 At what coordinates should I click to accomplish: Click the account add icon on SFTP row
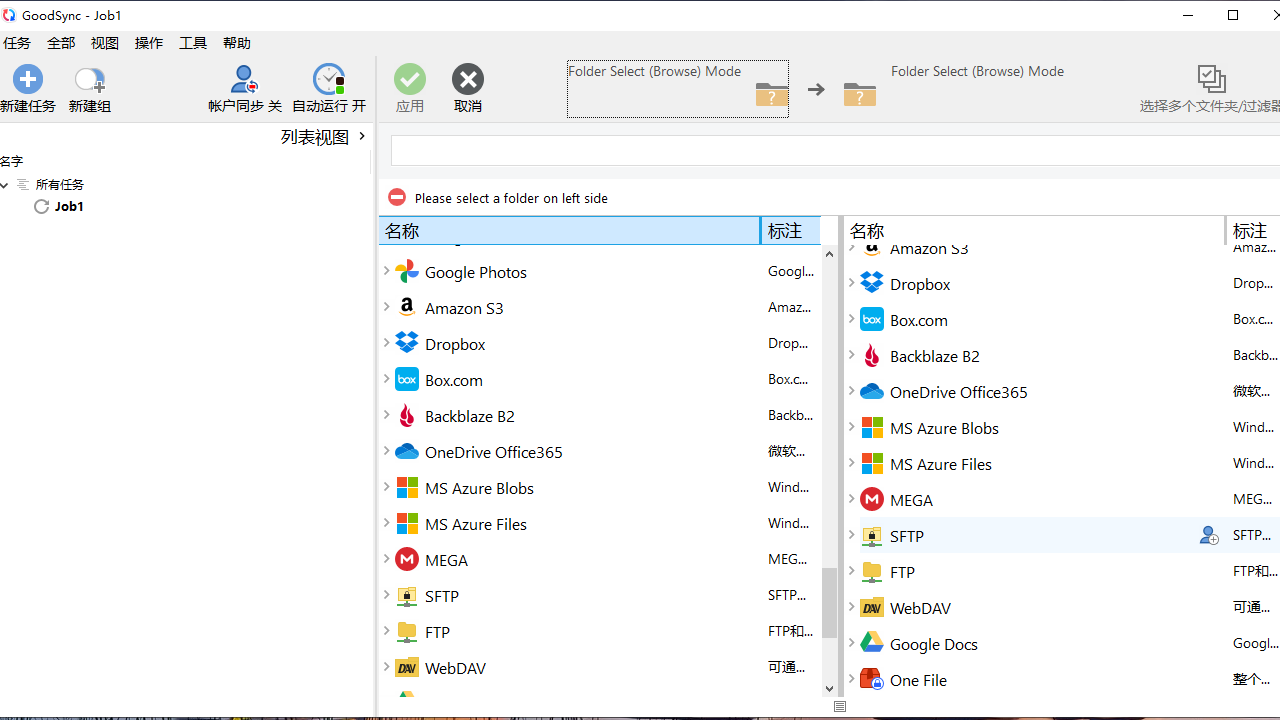tap(1208, 535)
